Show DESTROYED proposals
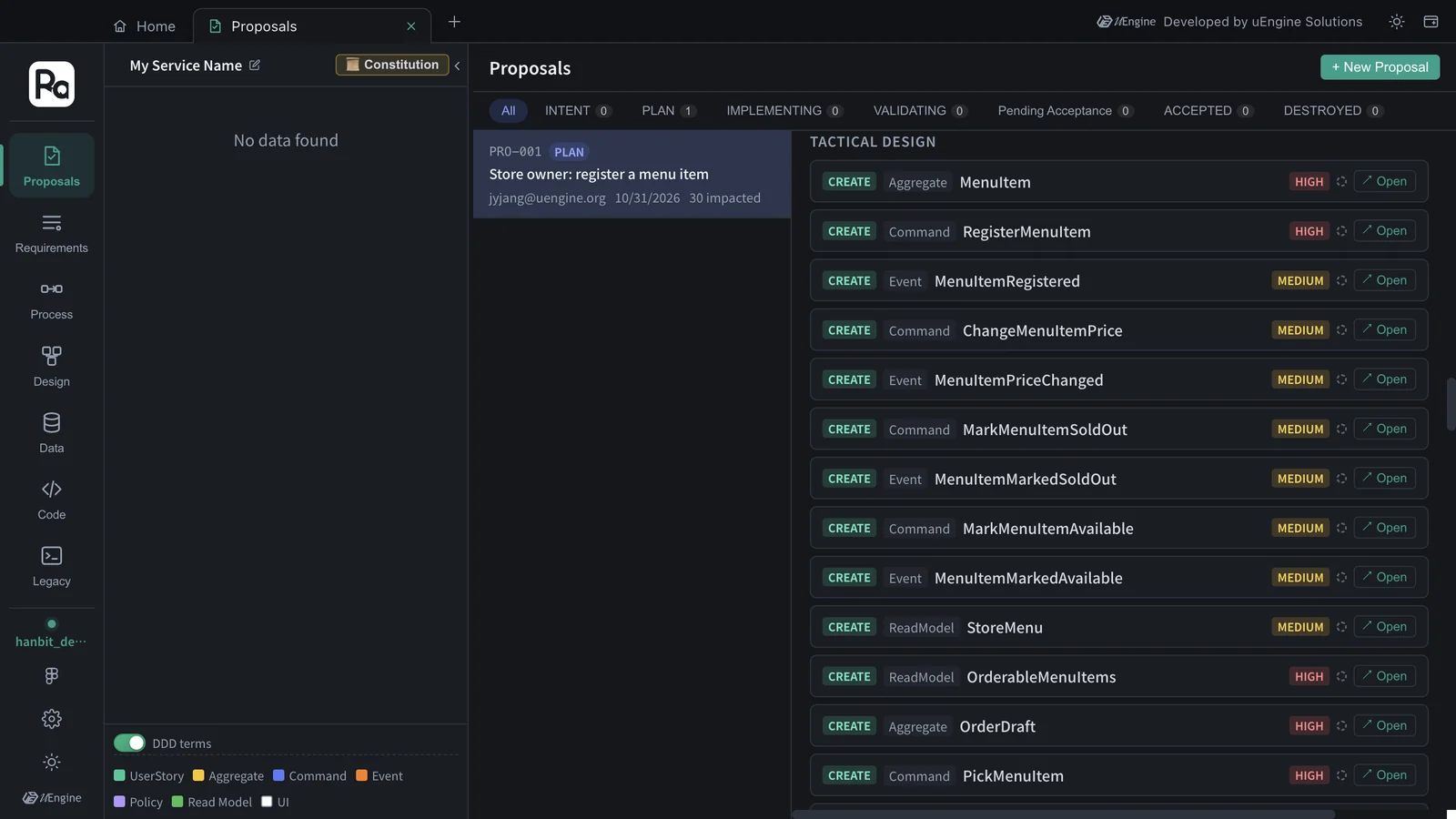 pyautogui.click(x=1333, y=111)
